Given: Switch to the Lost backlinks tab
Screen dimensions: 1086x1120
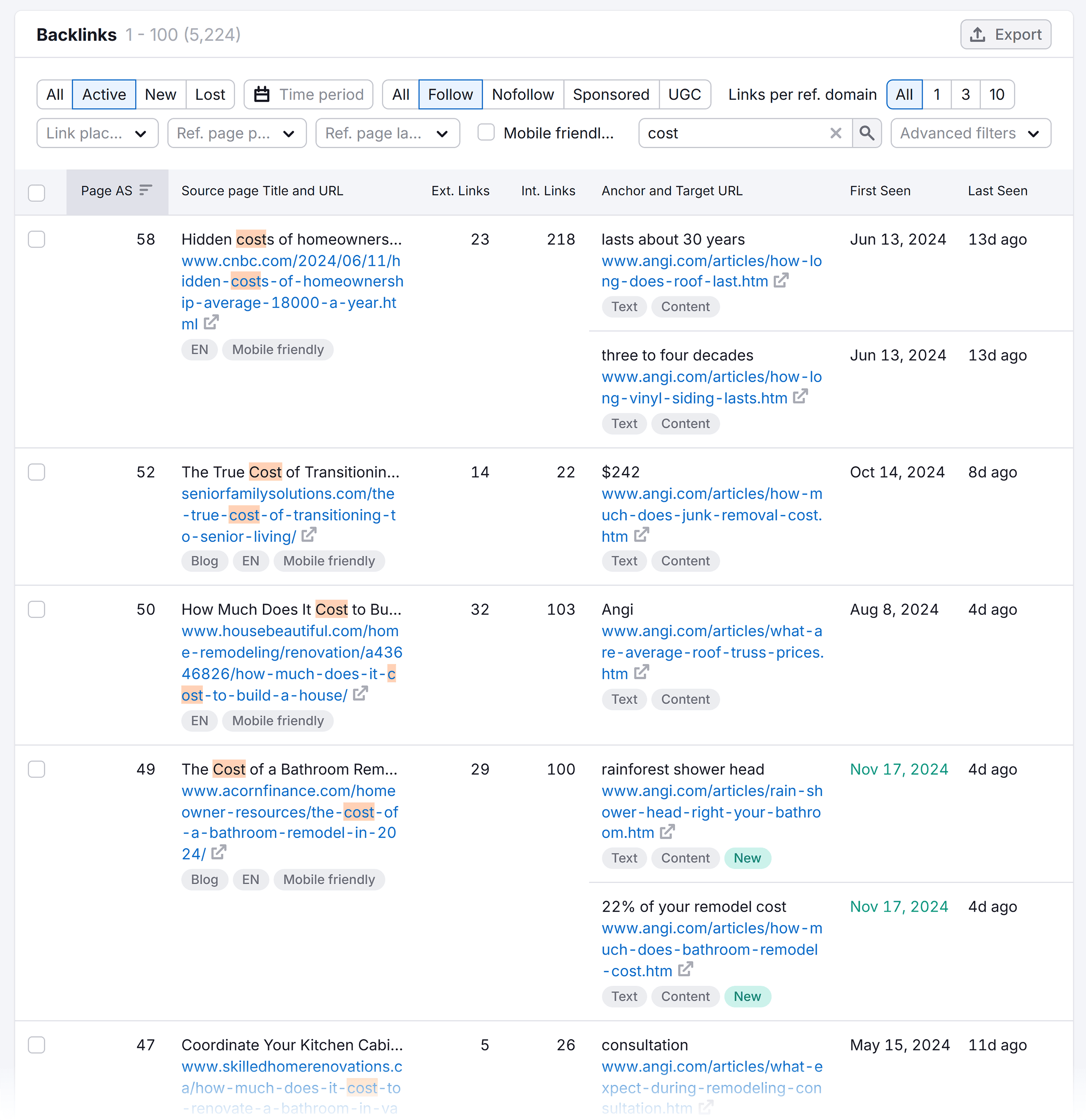Looking at the screenshot, I should tap(210, 94).
